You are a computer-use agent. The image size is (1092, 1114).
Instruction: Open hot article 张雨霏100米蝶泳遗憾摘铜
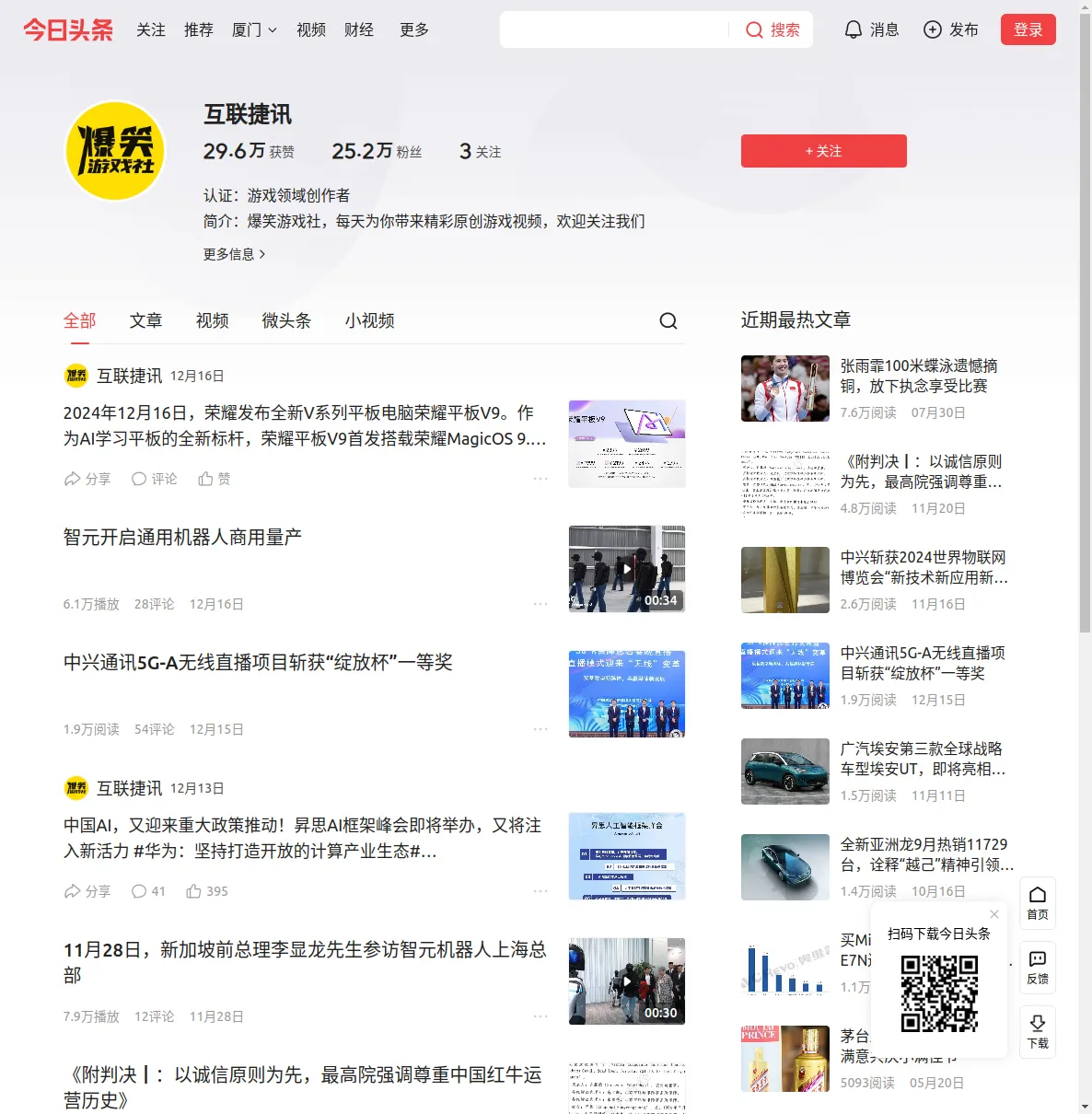pos(919,376)
